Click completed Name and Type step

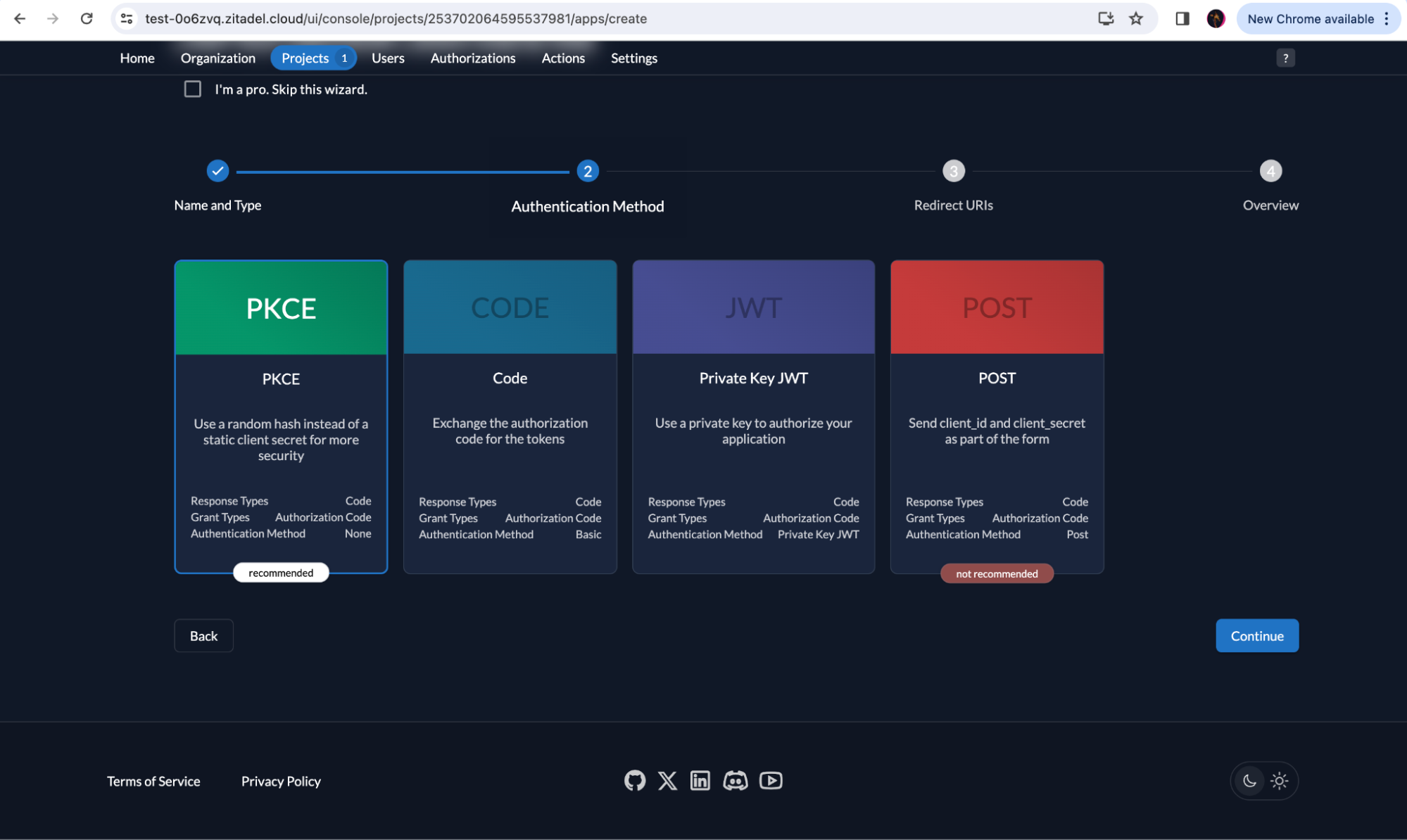[x=217, y=171]
